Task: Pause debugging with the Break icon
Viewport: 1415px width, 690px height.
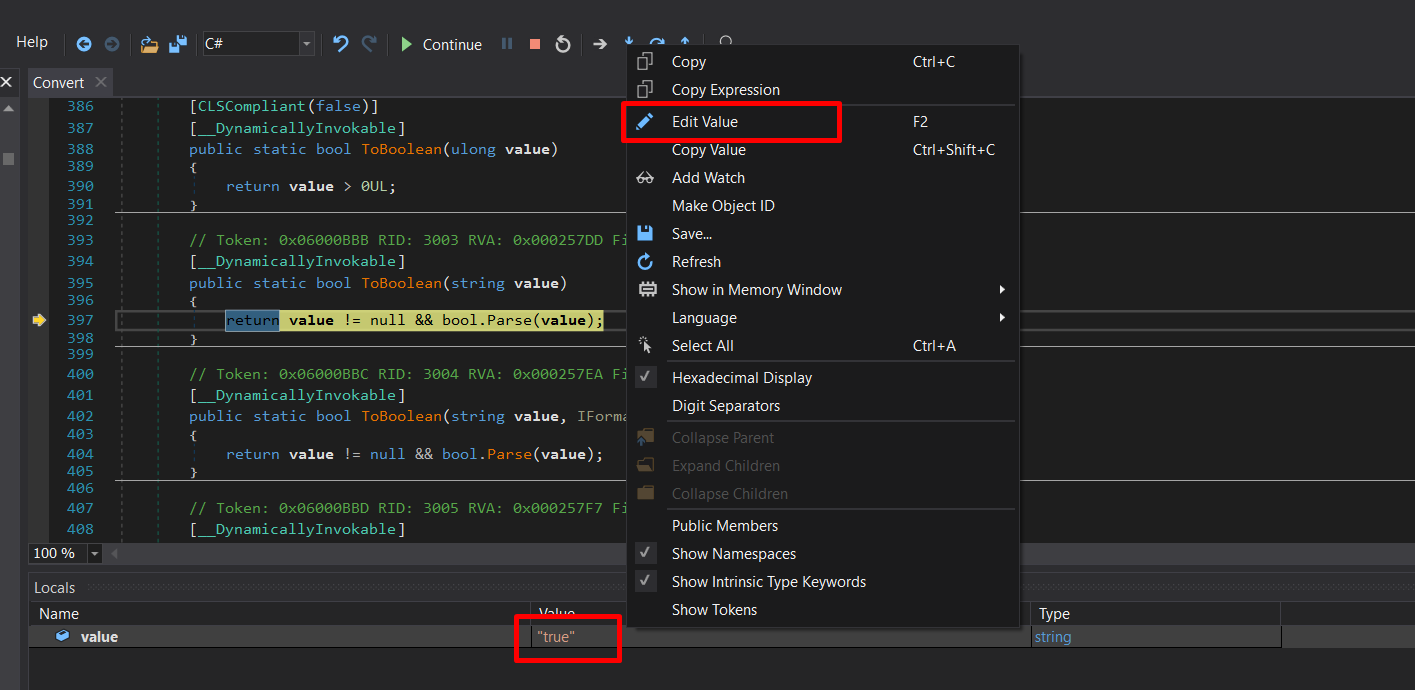Action: point(507,44)
